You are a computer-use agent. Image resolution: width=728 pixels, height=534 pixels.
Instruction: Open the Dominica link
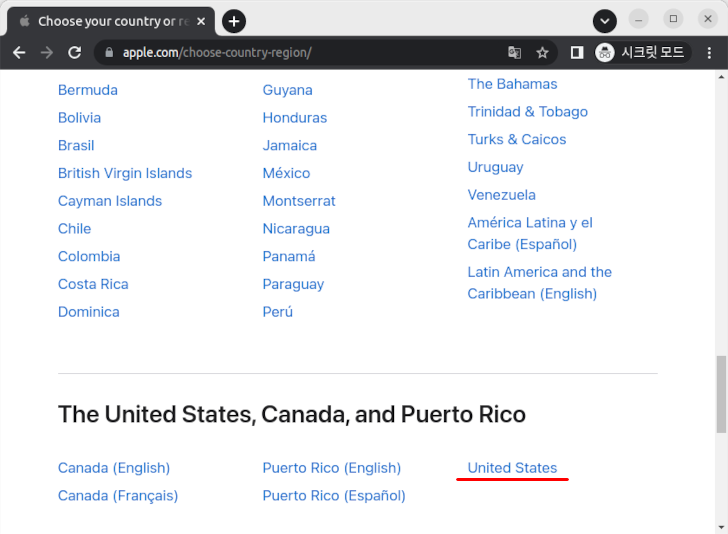click(89, 312)
